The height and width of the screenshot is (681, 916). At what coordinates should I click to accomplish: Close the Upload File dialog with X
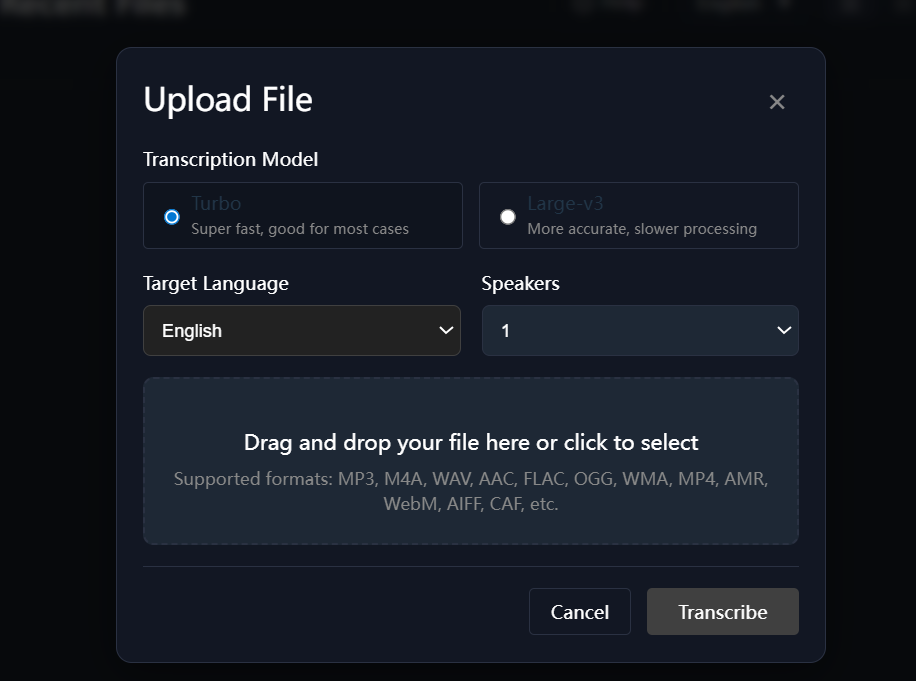coord(777,102)
